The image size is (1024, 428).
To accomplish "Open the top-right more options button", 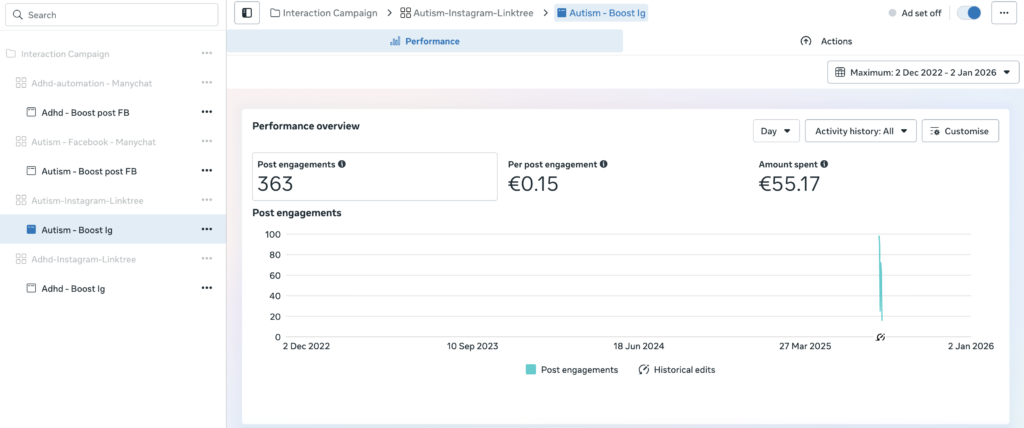I will tap(1004, 13).
